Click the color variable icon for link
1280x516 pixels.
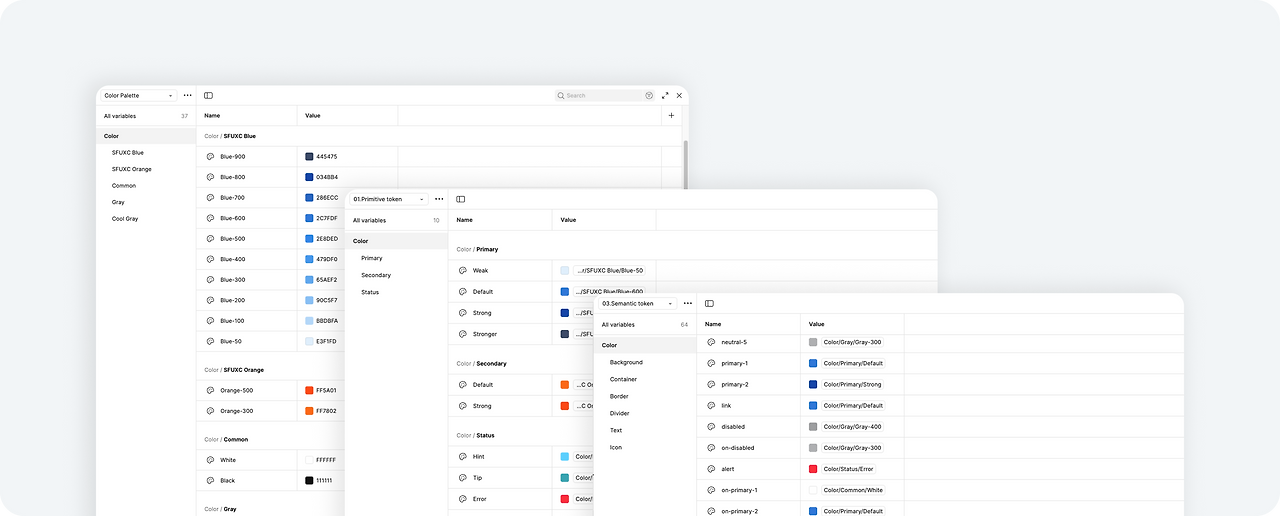click(711, 406)
